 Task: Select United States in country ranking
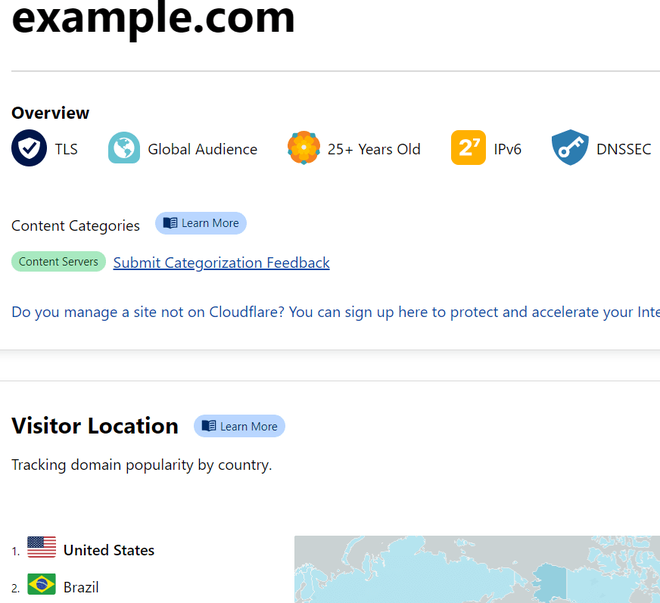109,550
